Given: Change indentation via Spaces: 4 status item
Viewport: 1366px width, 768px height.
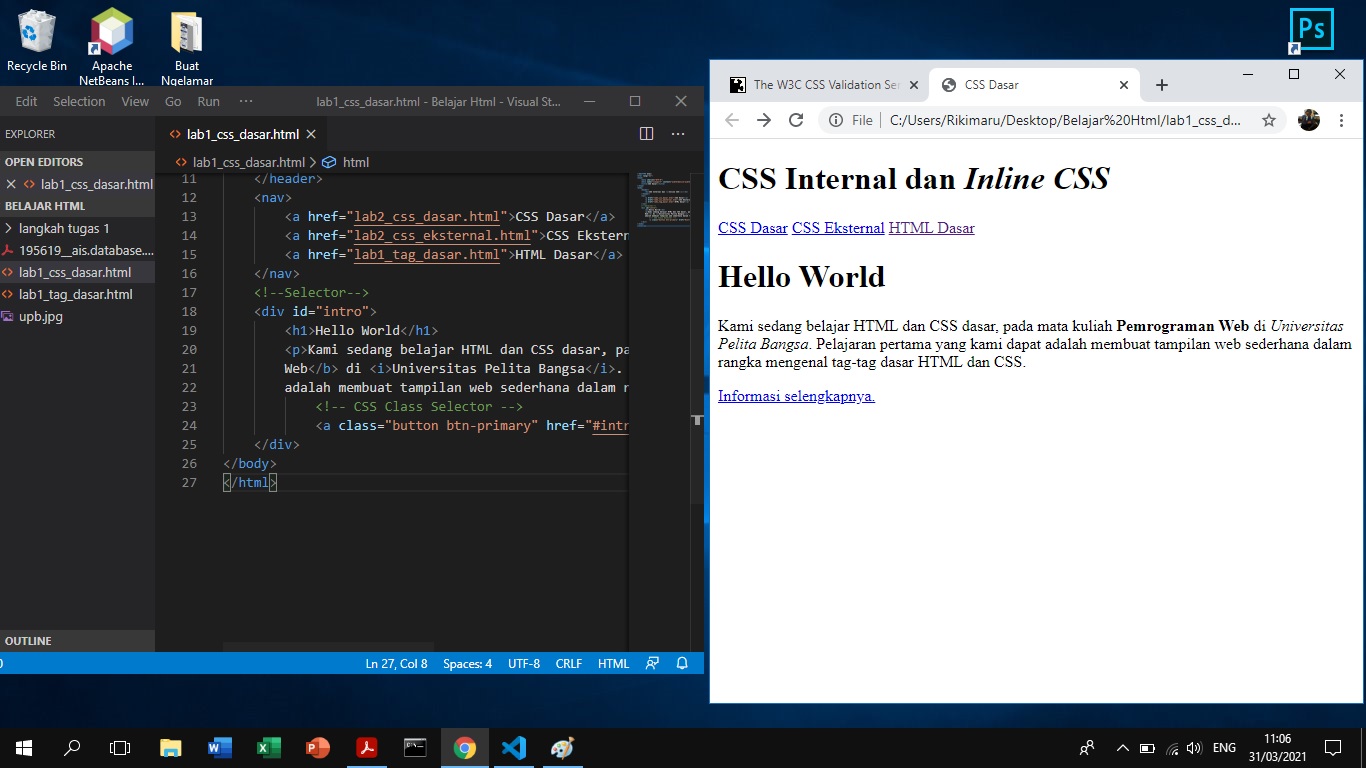Looking at the screenshot, I should point(467,663).
